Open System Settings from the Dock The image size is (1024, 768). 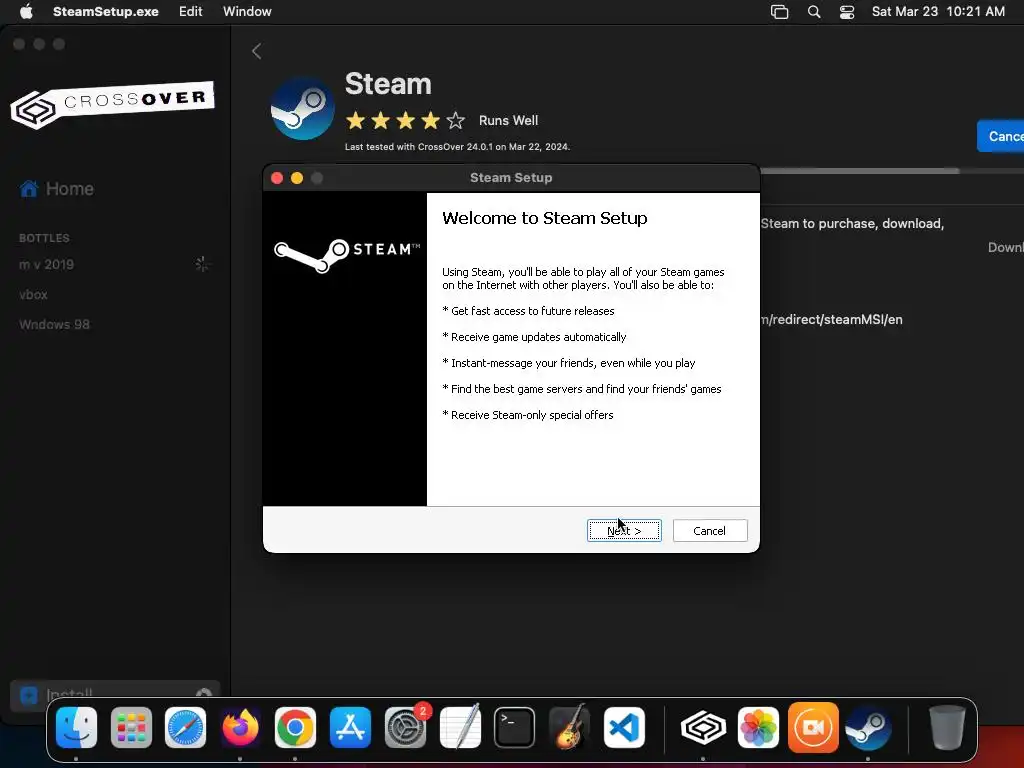coord(405,727)
